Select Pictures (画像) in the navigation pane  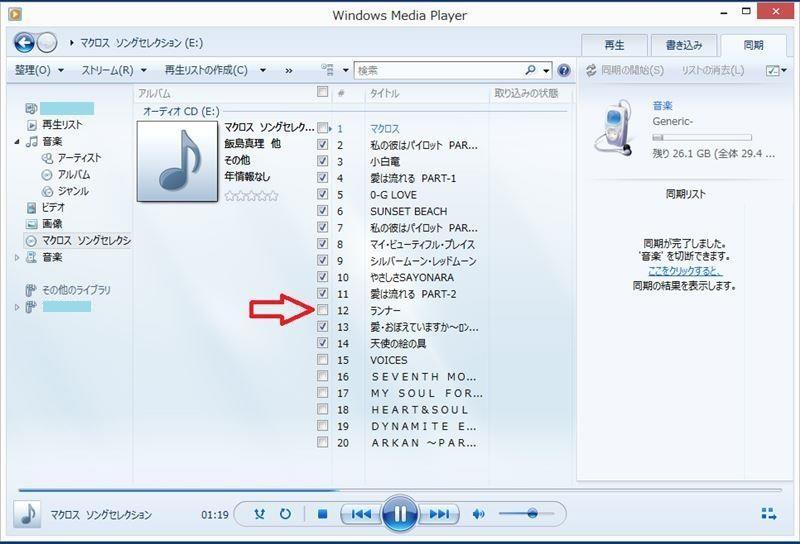click(x=44, y=224)
